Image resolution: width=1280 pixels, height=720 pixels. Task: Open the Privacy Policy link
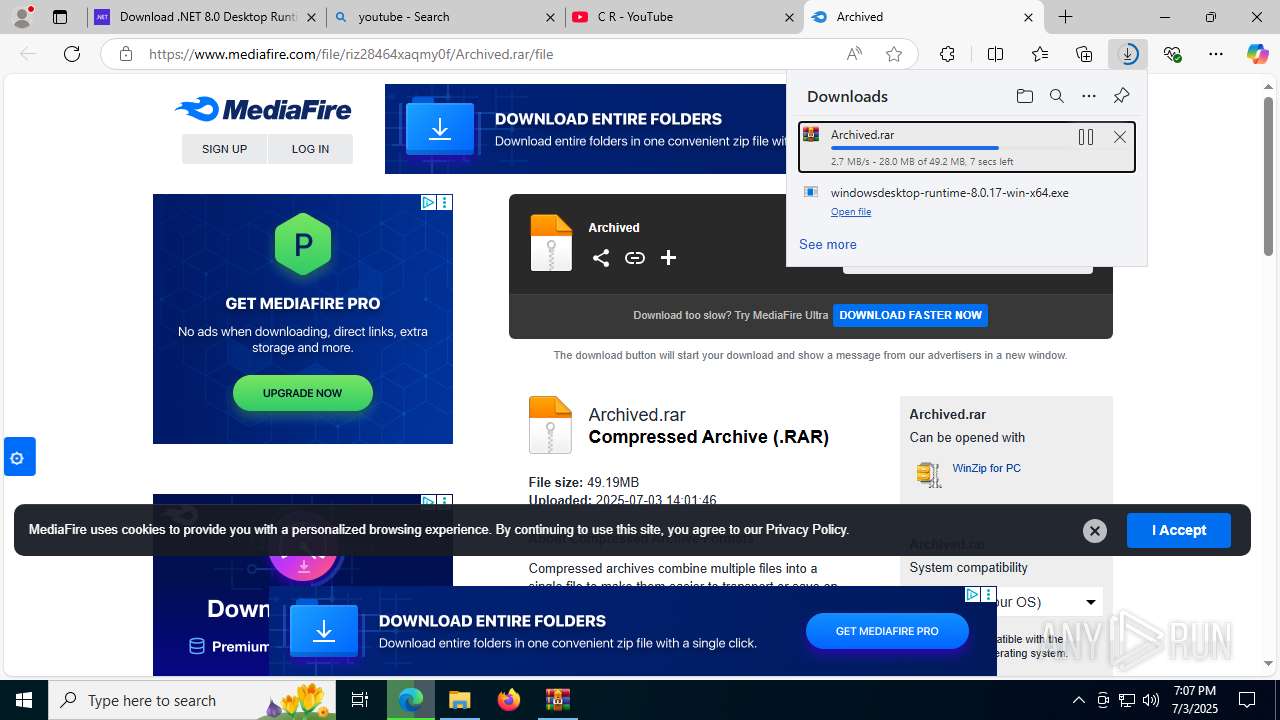(806, 530)
